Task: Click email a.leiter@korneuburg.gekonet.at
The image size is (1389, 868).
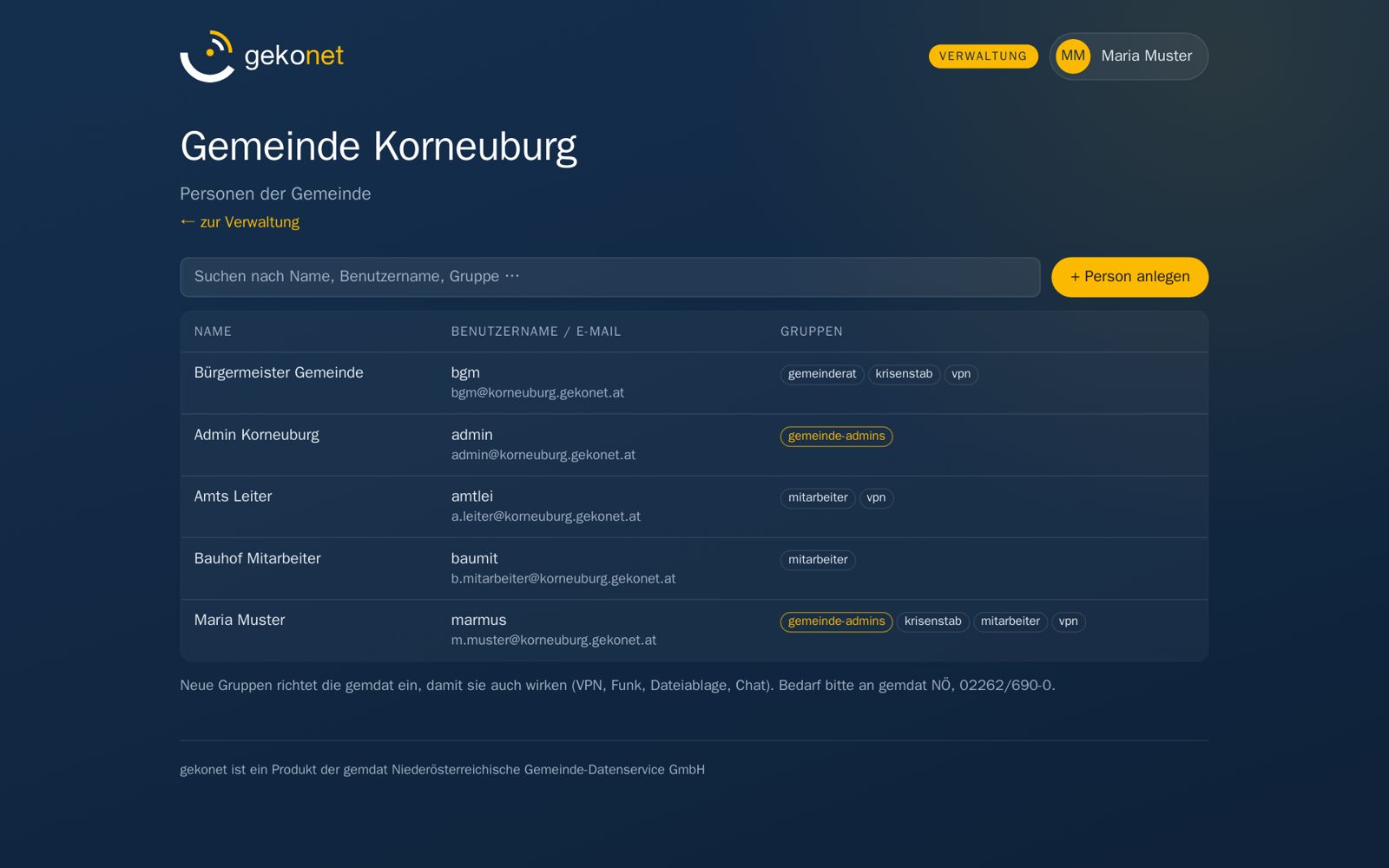Action: click(x=545, y=516)
